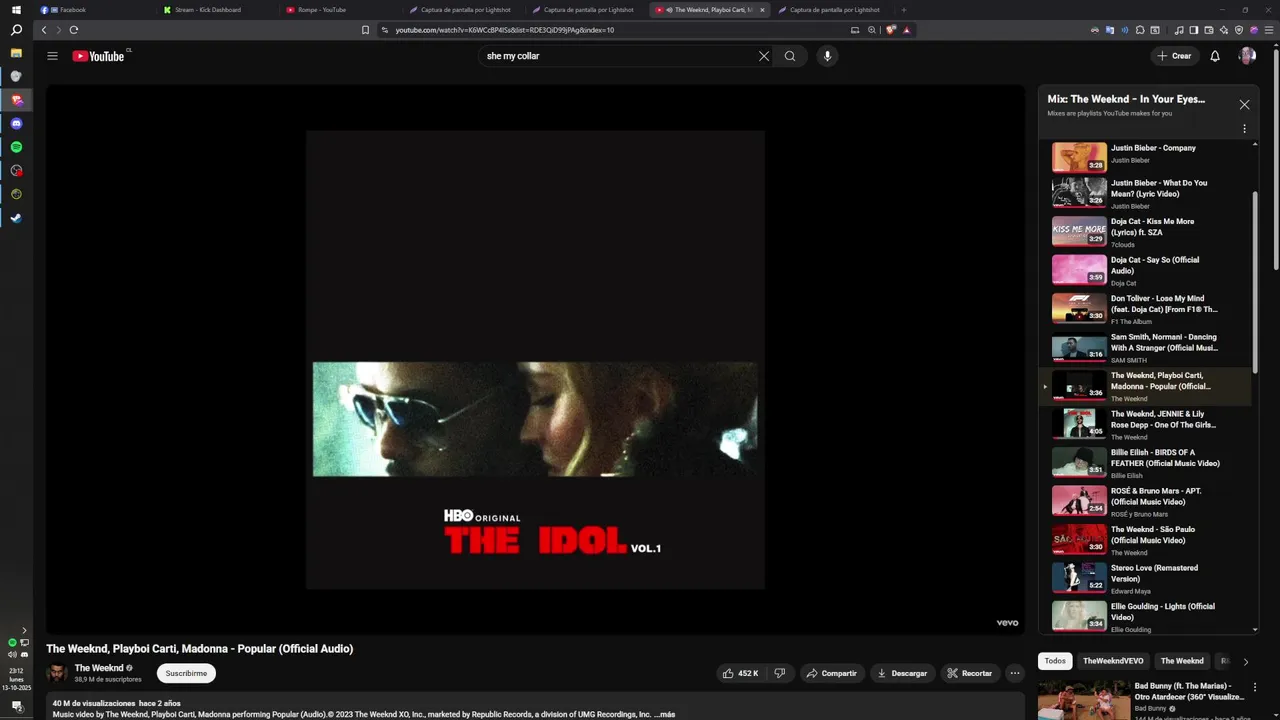This screenshot has width=1280, height=720.
Task: Open the Windows Start button
Action: tap(16, 10)
